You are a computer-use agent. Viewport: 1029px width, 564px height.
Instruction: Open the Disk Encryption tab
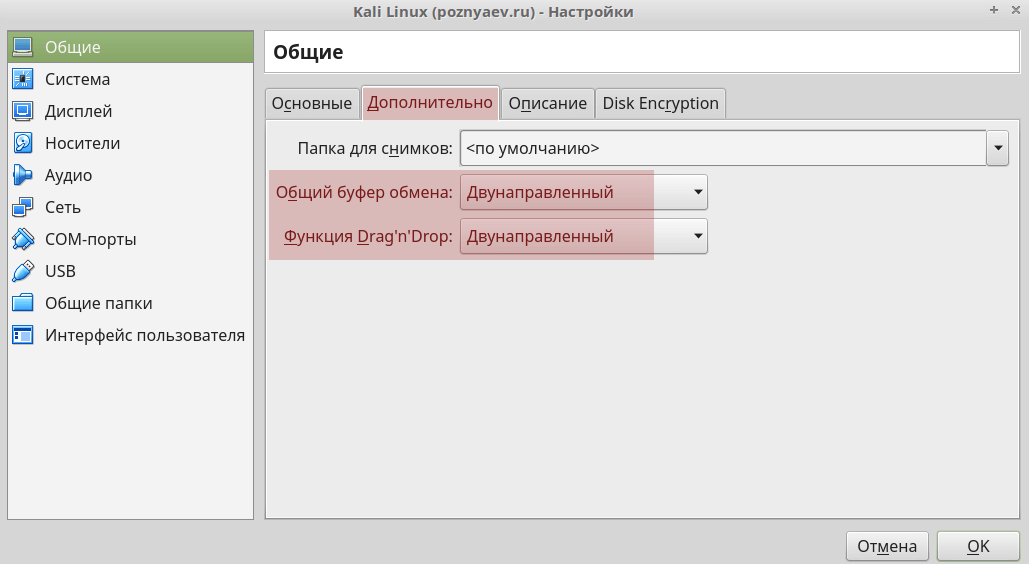click(x=660, y=103)
